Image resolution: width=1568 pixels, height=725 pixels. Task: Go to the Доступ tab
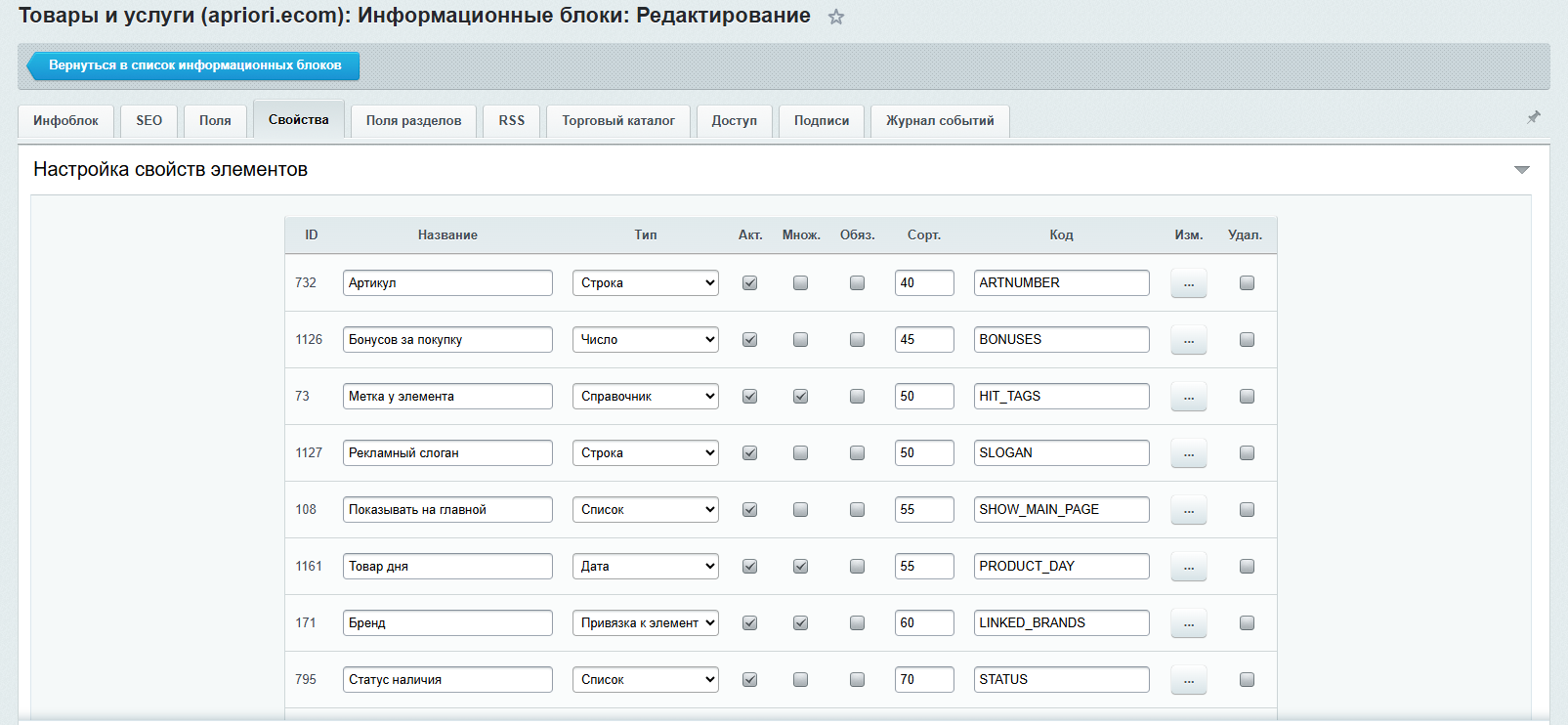[x=735, y=120]
